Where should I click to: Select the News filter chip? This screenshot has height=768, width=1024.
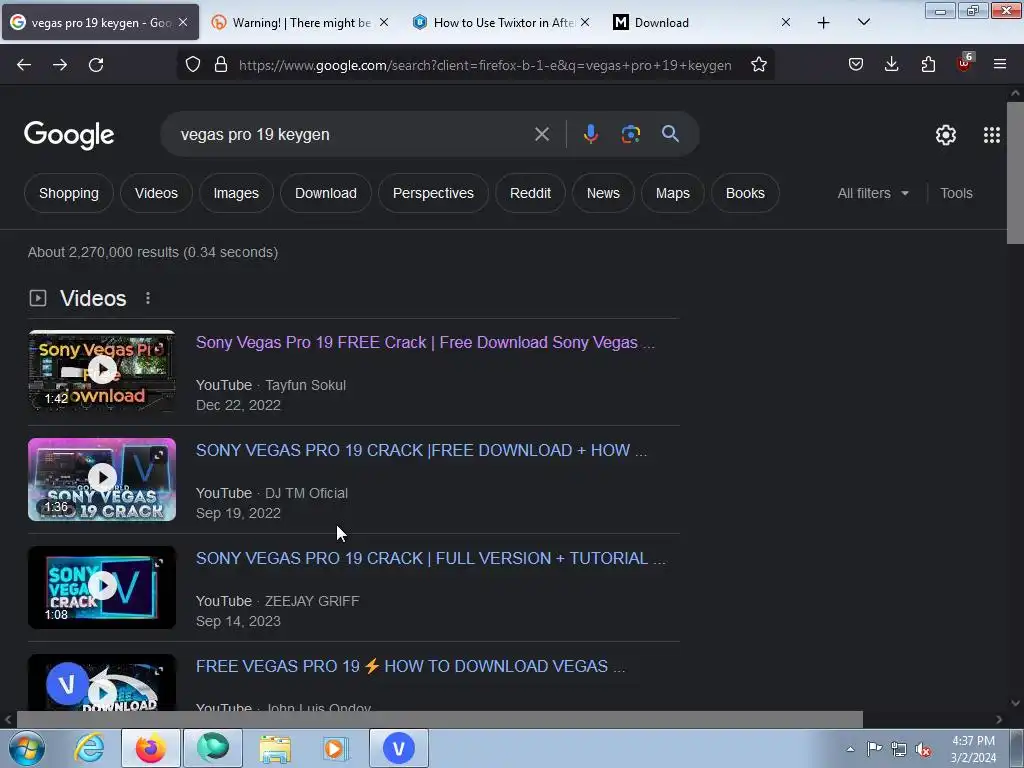(603, 193)
